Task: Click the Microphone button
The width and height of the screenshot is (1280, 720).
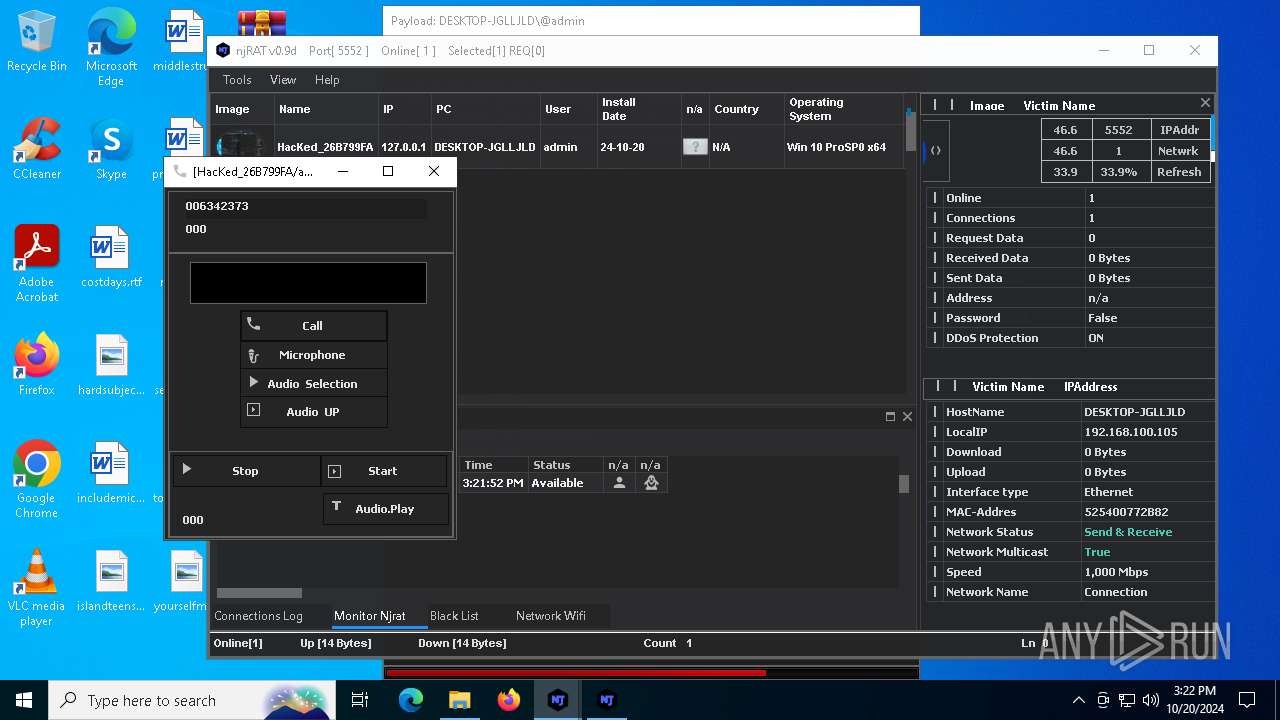Action: coord(313,355)
